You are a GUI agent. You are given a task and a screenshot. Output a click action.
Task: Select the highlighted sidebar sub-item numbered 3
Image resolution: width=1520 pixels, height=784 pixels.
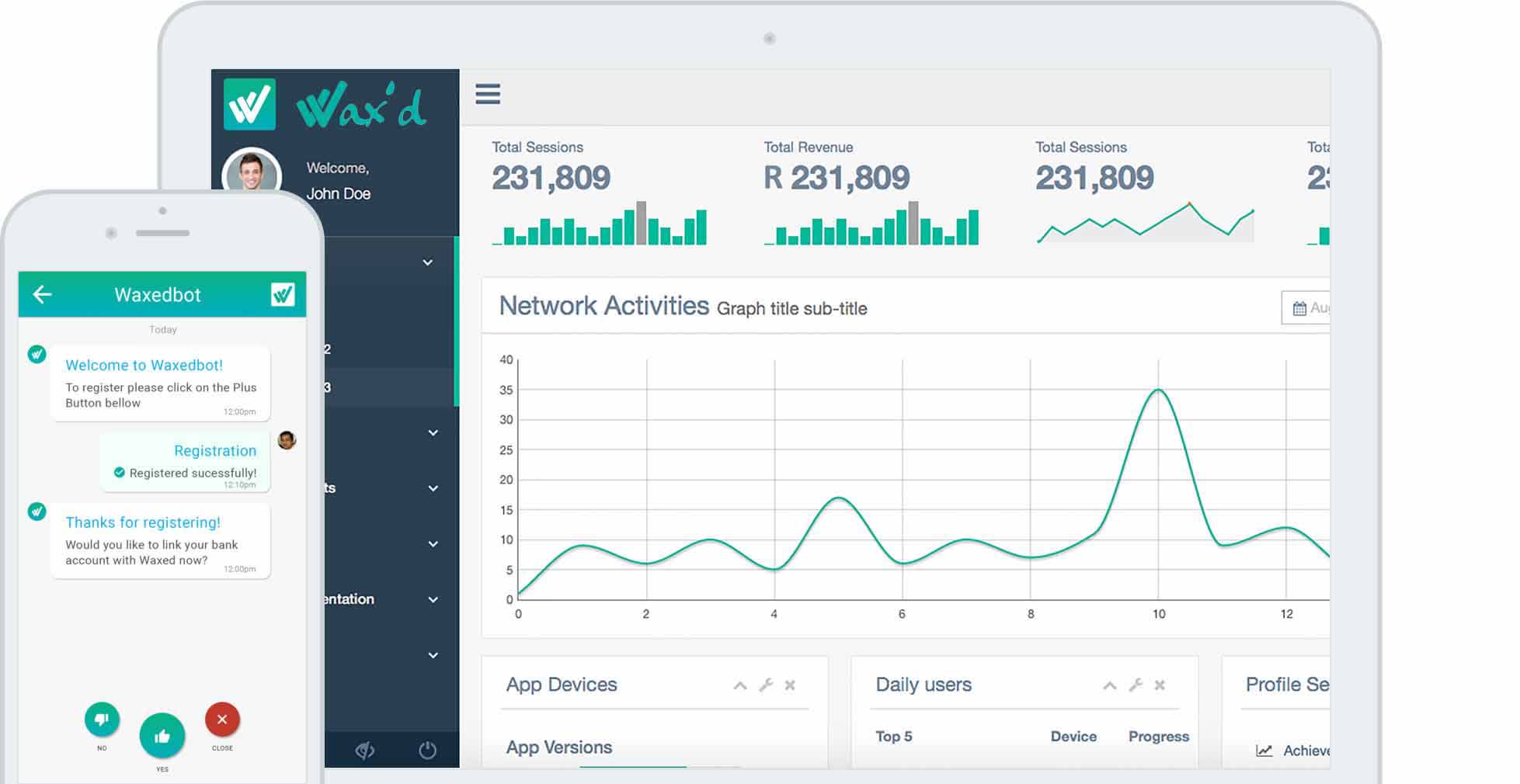coord(391,387)
